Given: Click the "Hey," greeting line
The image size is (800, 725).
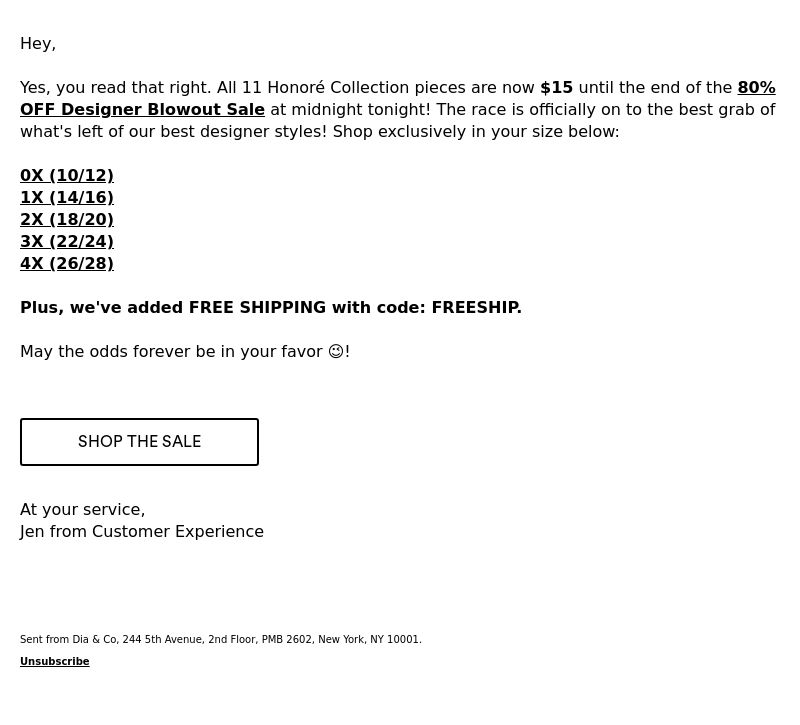Looking at the screenshot, I should (38, 44).
